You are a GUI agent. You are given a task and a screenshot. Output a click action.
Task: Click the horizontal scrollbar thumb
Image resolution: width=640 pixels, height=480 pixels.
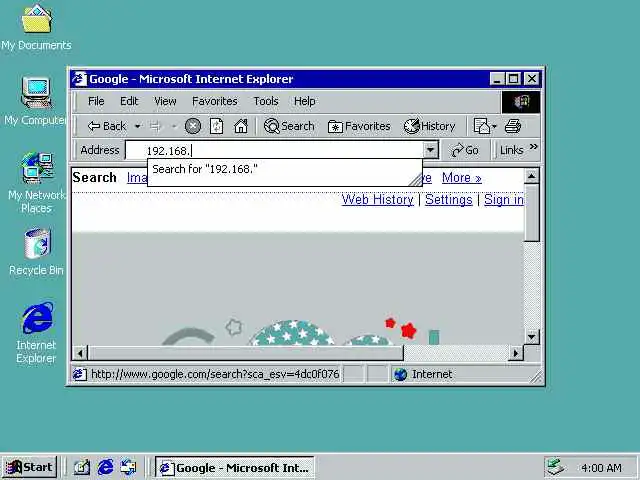[246, 353]
